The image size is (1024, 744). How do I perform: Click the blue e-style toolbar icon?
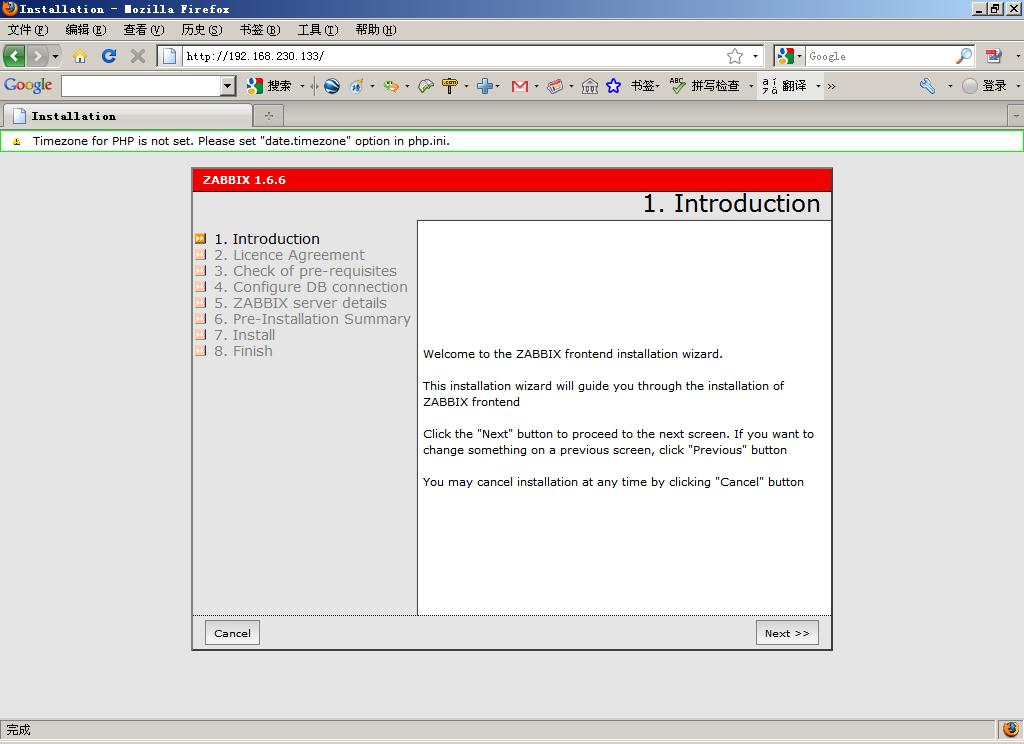[357, 86]
